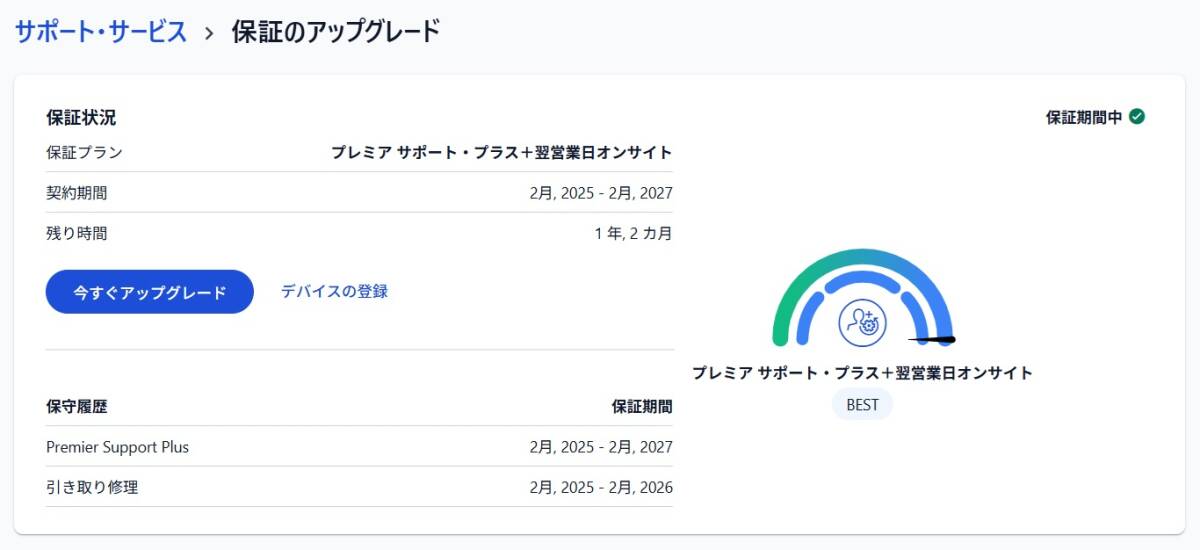Click the 保証のアップグレード page title
The width and height of the screenshot is (1200, 550).
(x=336, y=31)
